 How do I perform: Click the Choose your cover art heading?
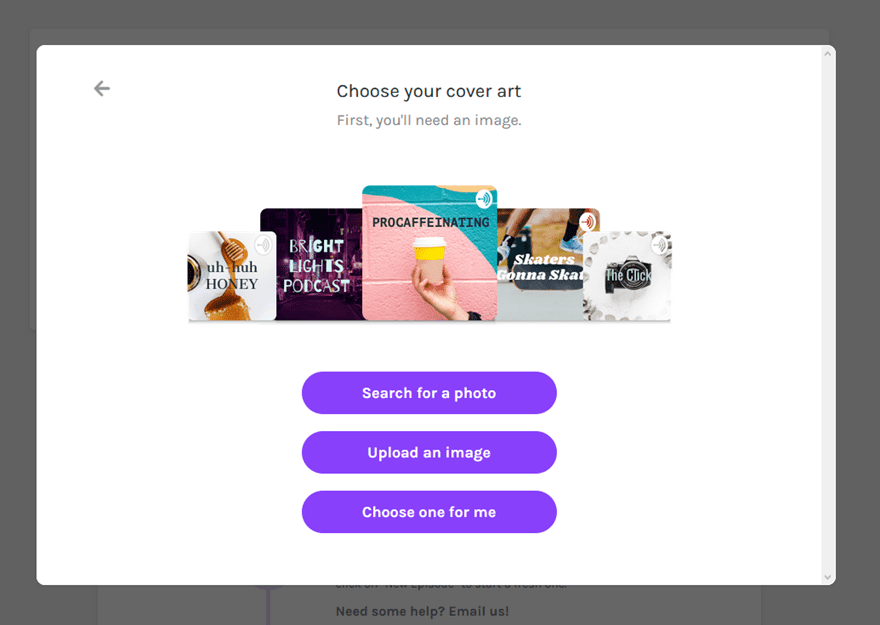[429, 92]
